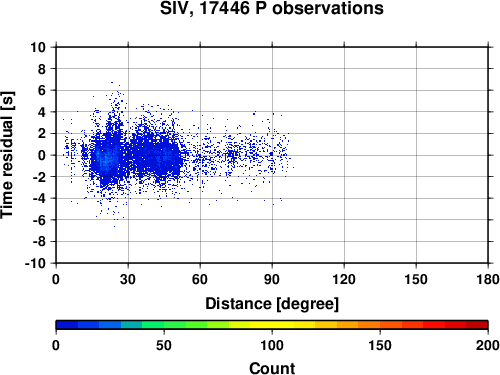Screen dimensions: 500x375
Task: Click the x-axis tick label '30'
Action: [128, 279]
